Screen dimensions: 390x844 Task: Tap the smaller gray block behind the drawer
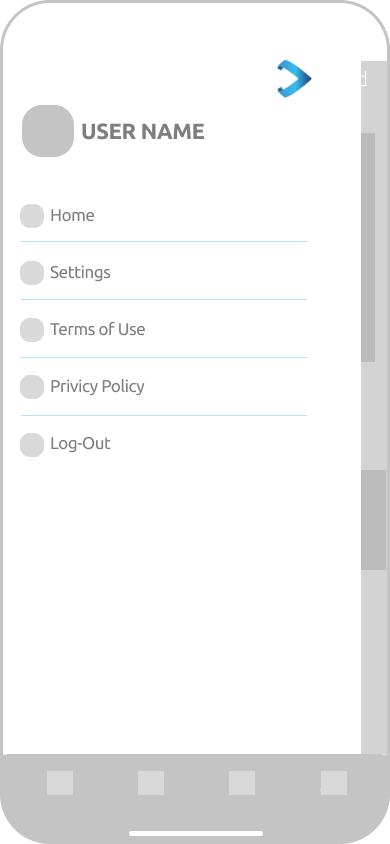(373, 520)
